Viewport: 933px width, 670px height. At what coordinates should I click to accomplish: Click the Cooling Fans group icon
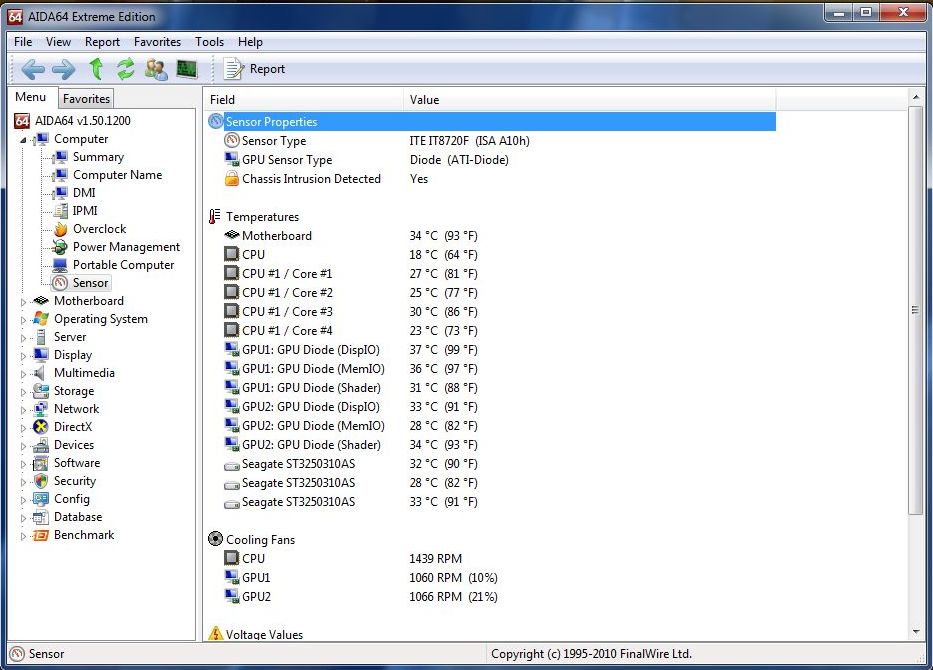tap(215, 538)
